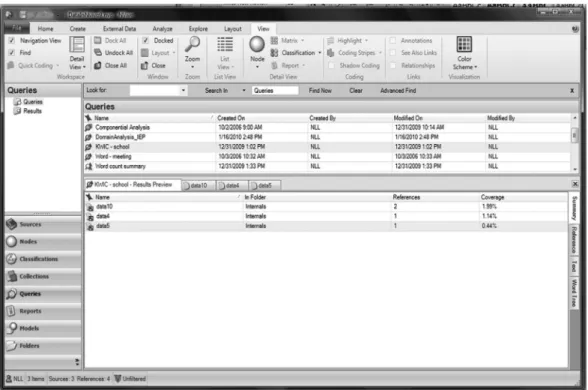588x390 pixels.
Task: Toggle the Relationships checkbox
Action: click(393, 65)
